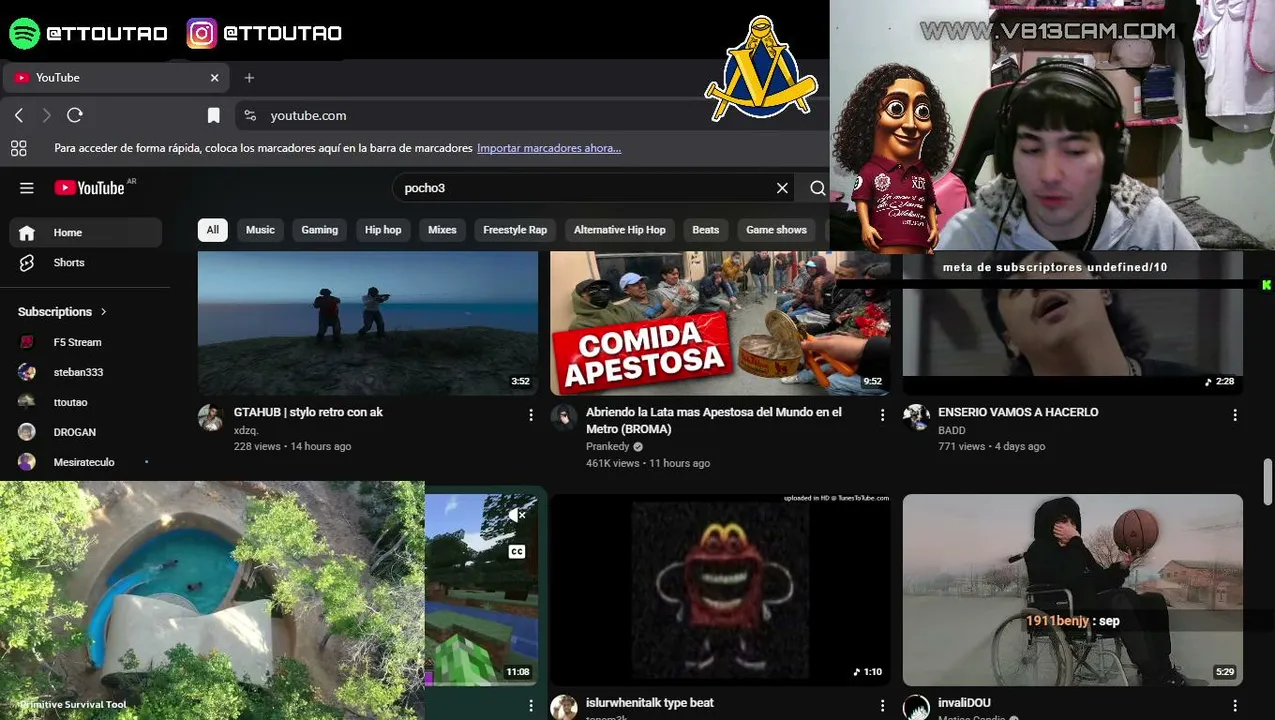Open islurwhenitalk video channel avatar
Screen dimensions: 1275x720
click(x=563, y=708)
